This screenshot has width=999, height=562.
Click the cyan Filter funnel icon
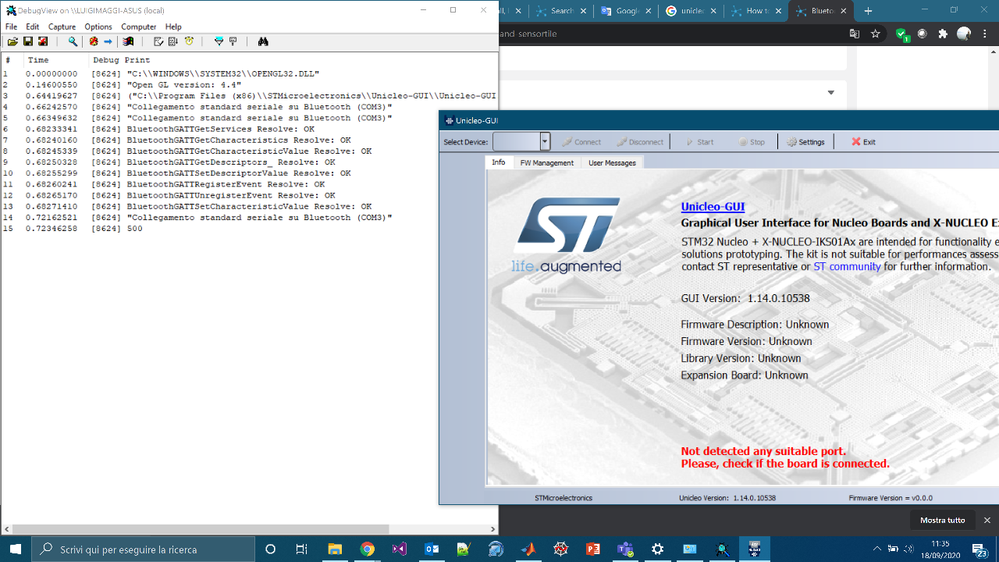[x=219, y=41]
